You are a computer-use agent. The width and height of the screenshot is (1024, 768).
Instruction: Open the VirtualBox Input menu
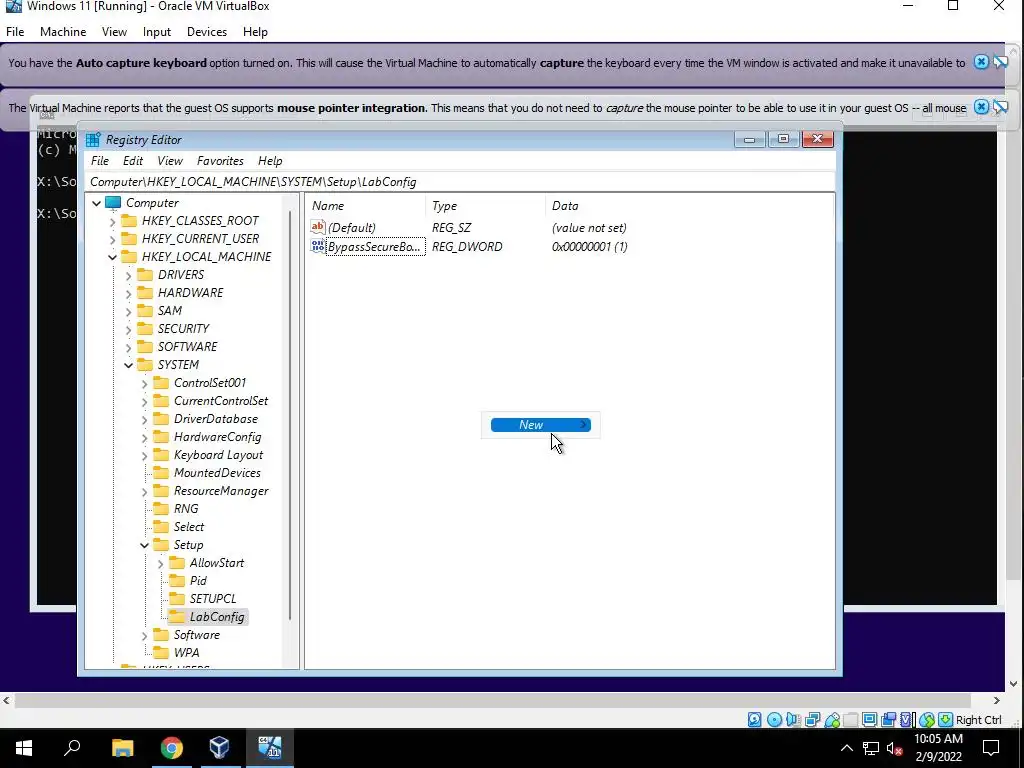(157, 31)
